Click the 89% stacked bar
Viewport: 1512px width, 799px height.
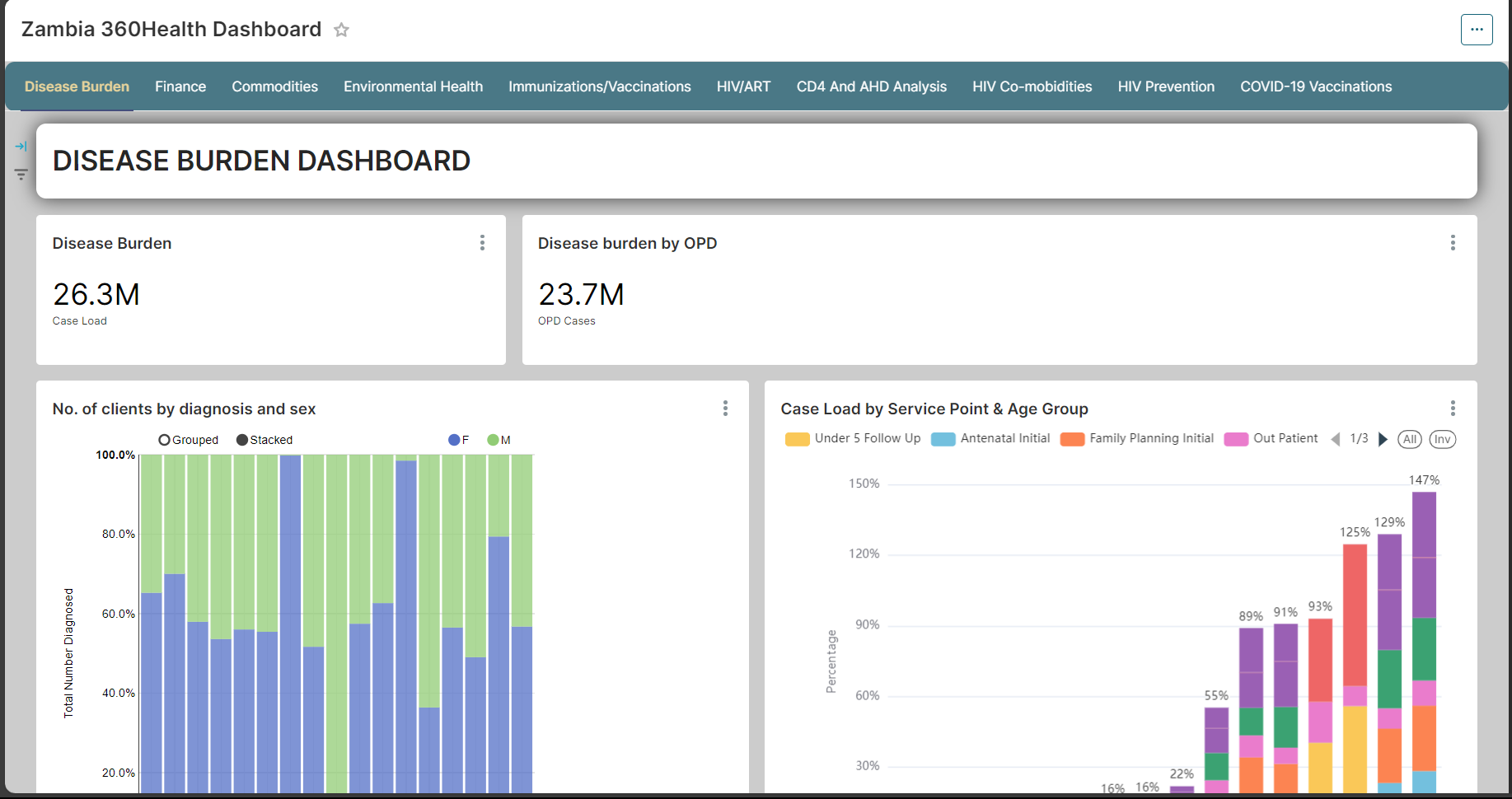pos(1251,710)
